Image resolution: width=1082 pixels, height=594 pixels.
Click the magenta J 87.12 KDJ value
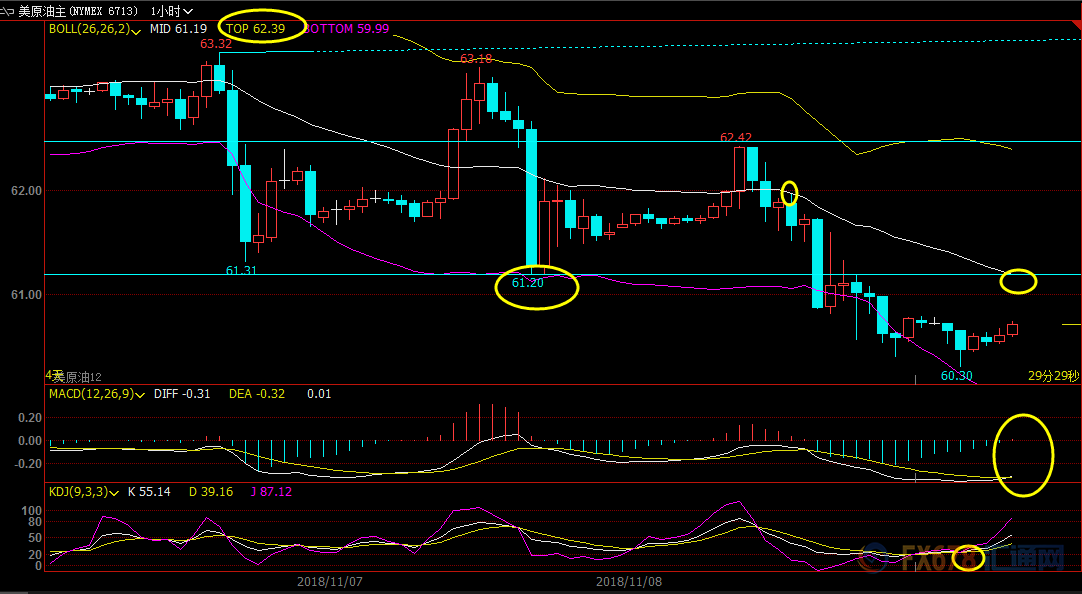[x=273, y=492]
